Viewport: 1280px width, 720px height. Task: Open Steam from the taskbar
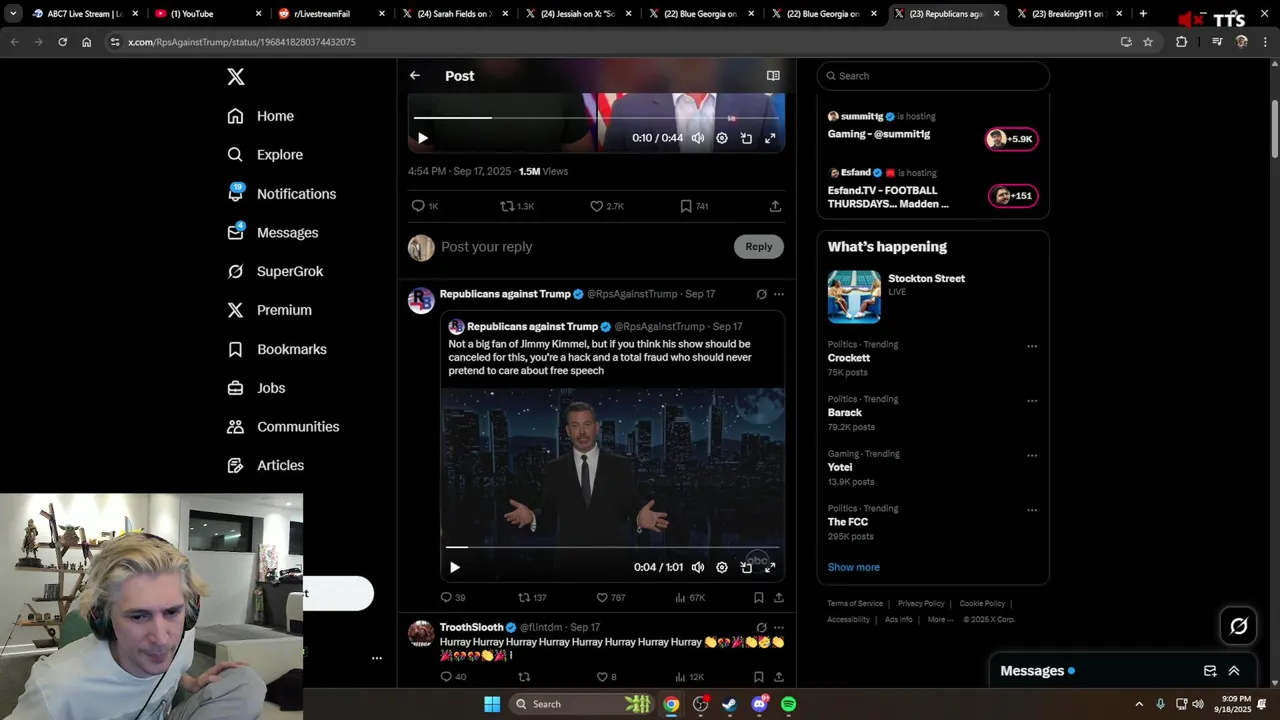730,704
